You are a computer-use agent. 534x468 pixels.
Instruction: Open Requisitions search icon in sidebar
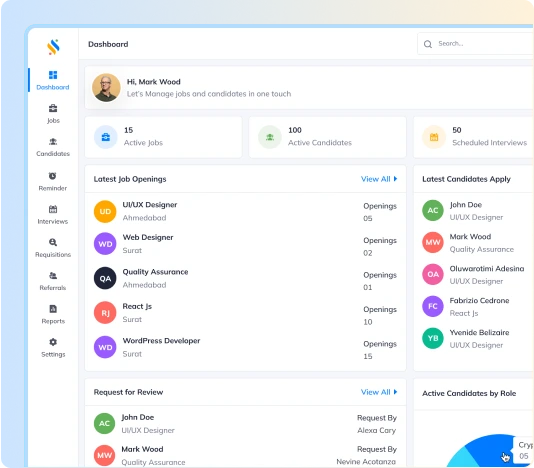53,242
